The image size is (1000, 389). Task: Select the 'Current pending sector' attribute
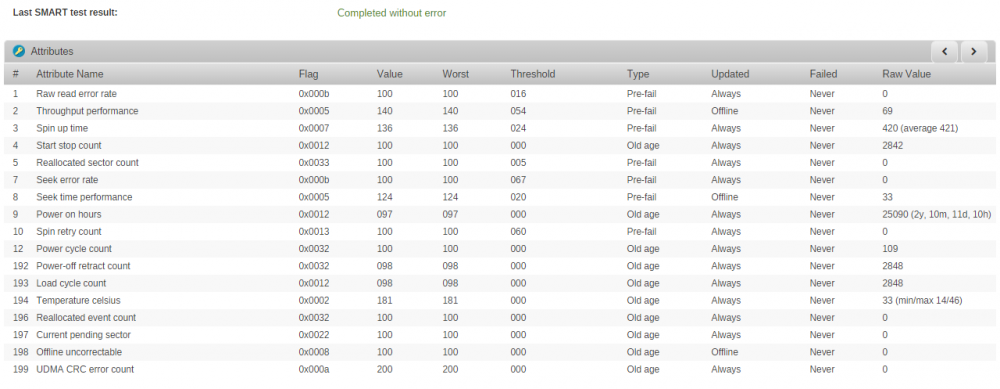click(x=84, y=335)
